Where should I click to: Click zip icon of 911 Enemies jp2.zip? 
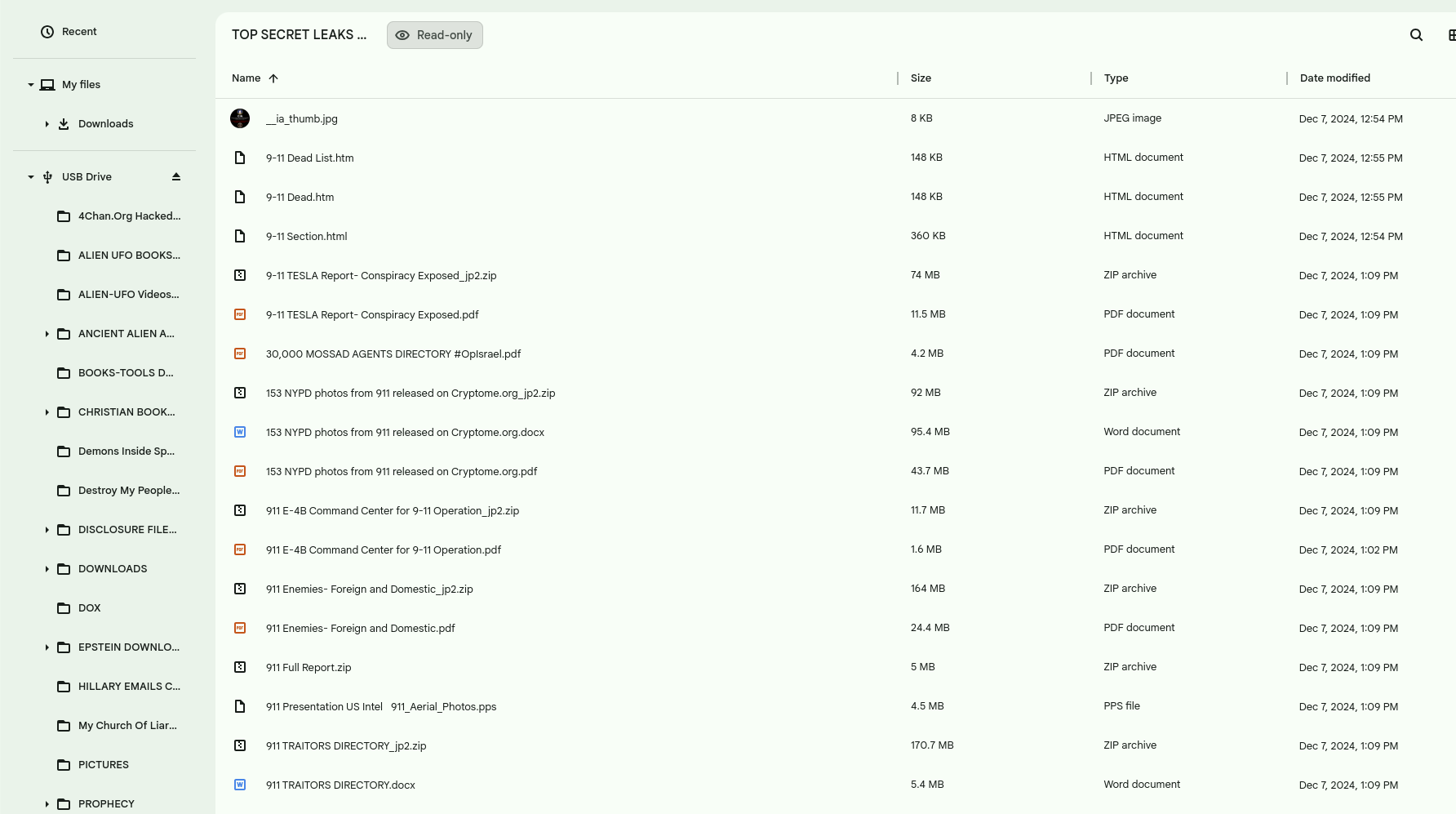[240, 589]
